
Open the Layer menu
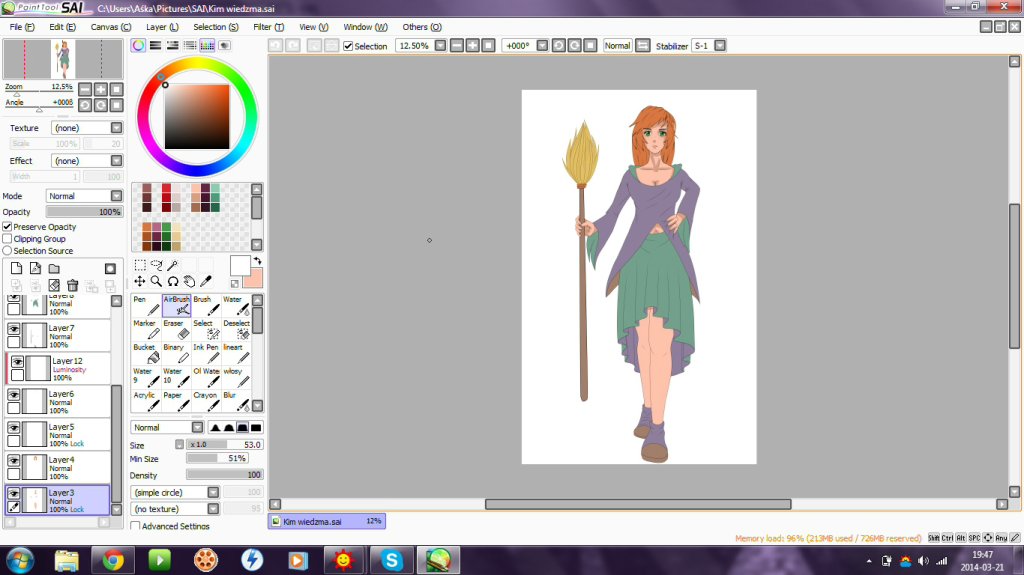coord(162,27)
